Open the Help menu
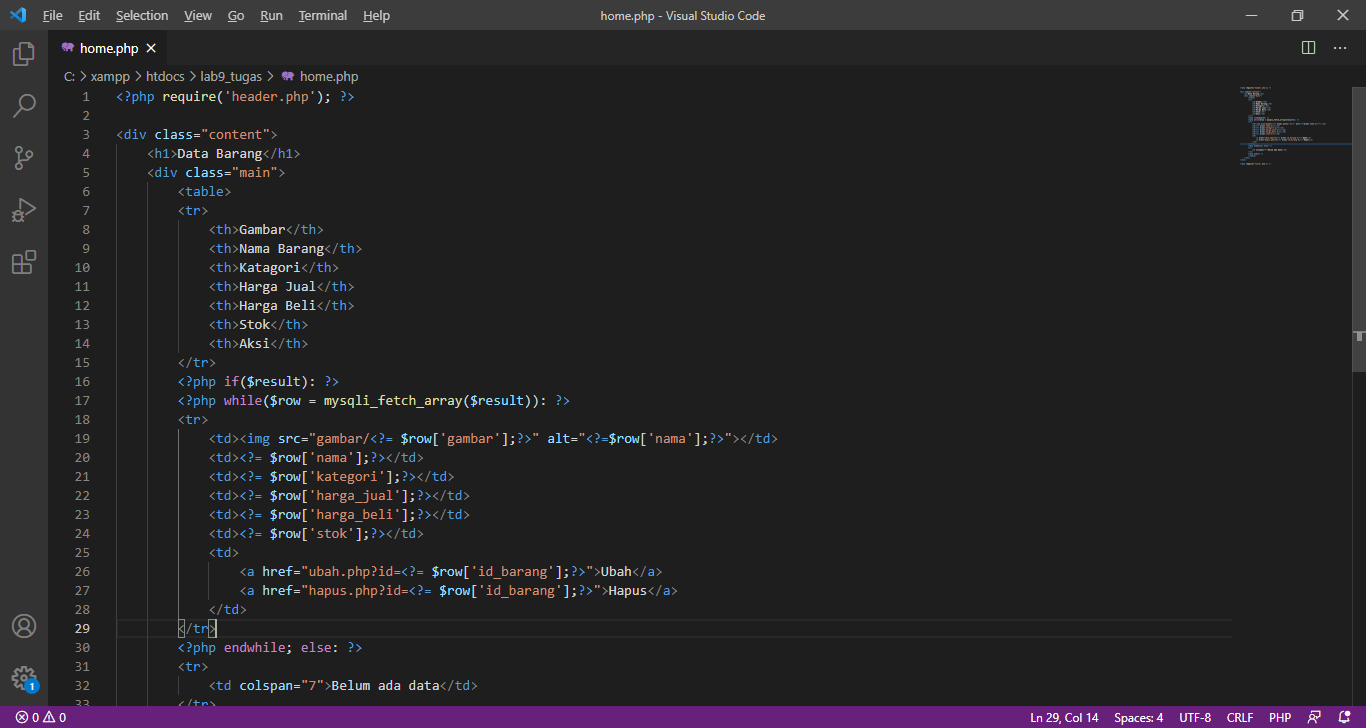 (377, 15)
